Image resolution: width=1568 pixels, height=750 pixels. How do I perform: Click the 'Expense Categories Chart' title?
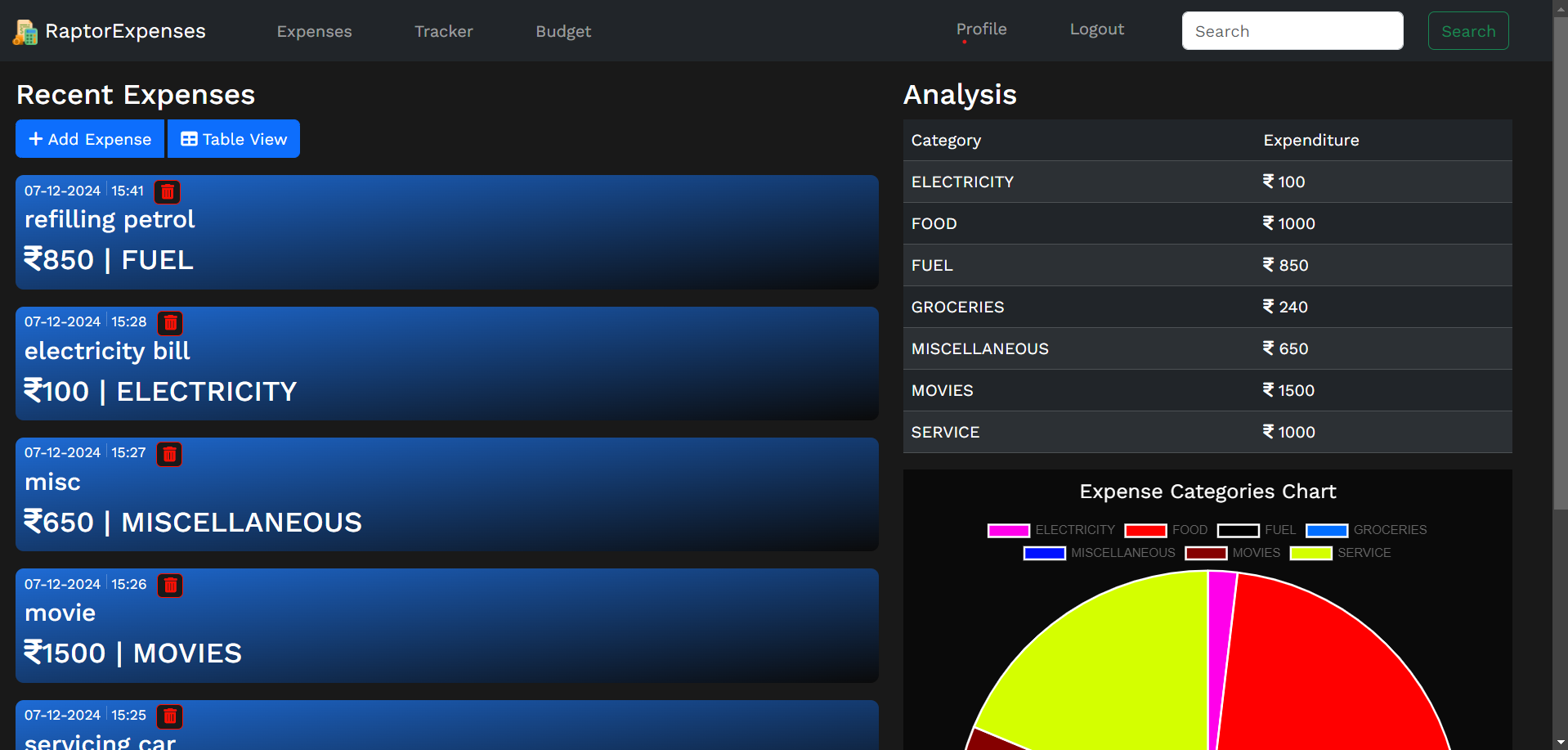pyautogui.click(x=1207, y=492)
